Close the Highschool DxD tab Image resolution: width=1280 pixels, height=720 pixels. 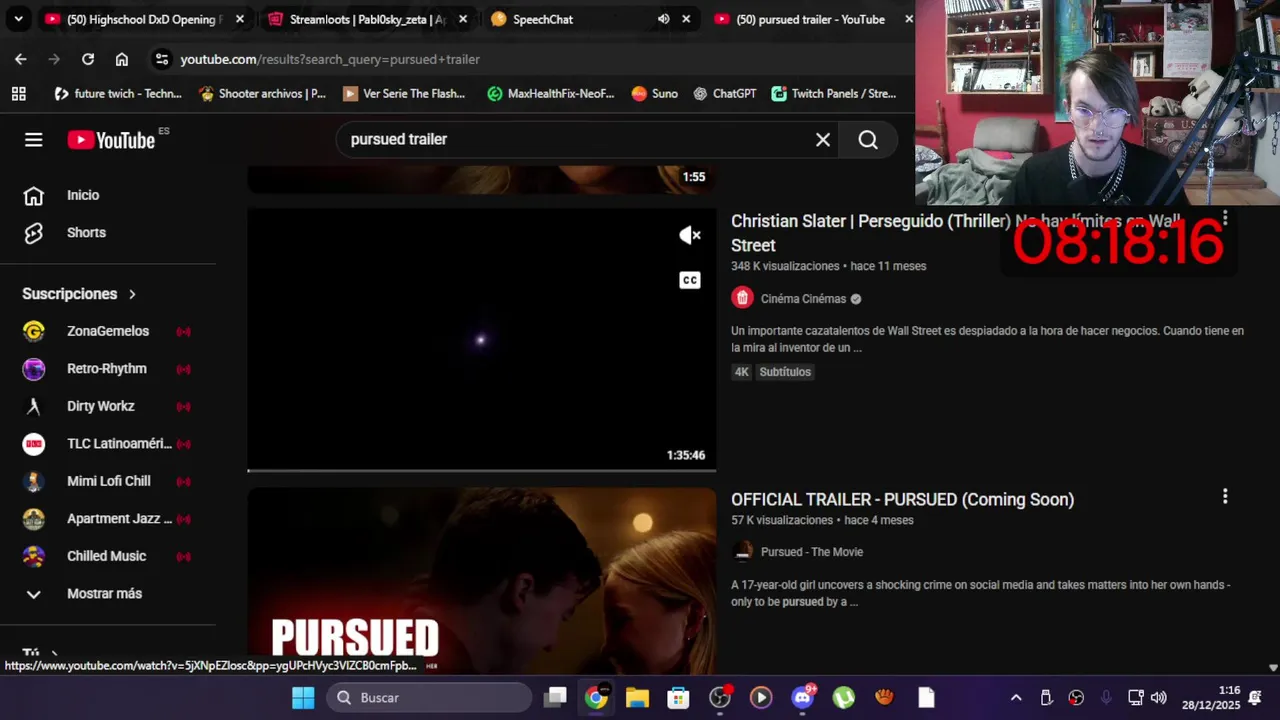(x=240, y=19)
